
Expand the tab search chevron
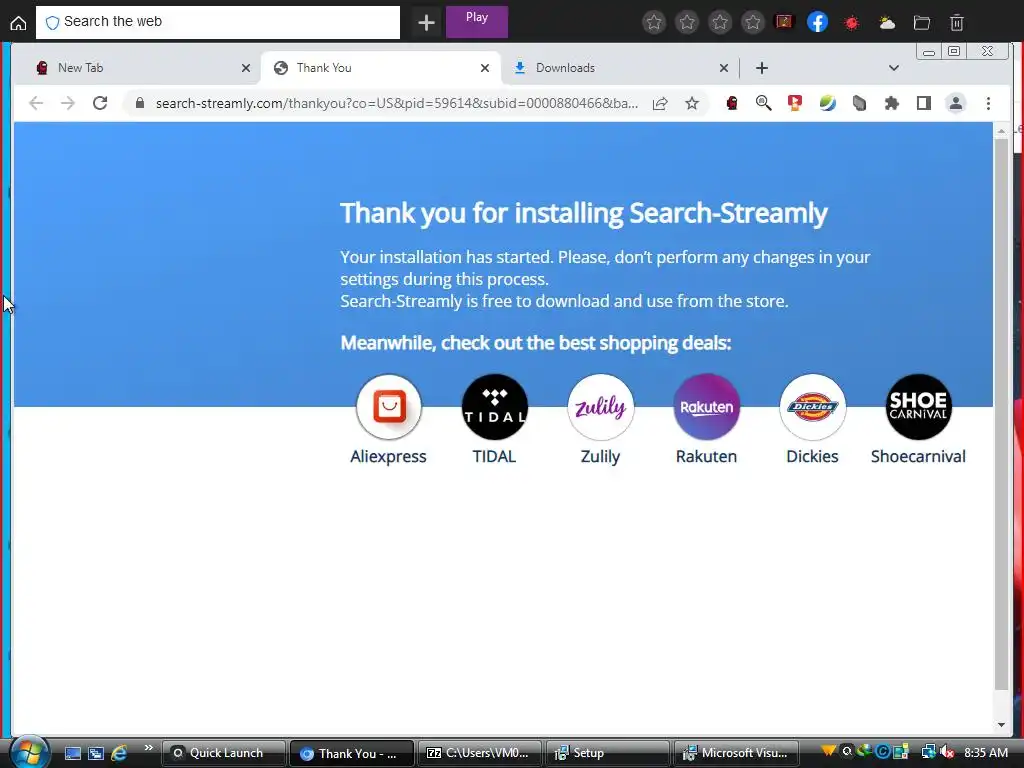click(894, 68)
